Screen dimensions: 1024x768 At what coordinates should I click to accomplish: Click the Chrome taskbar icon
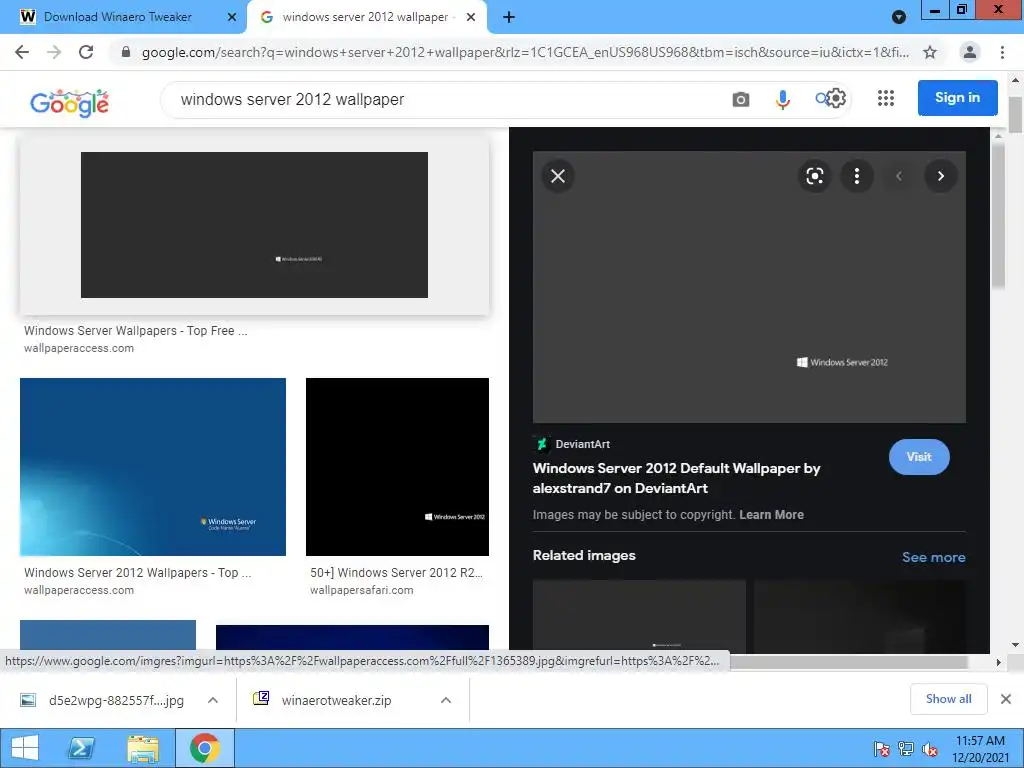[x=204, y=748]
